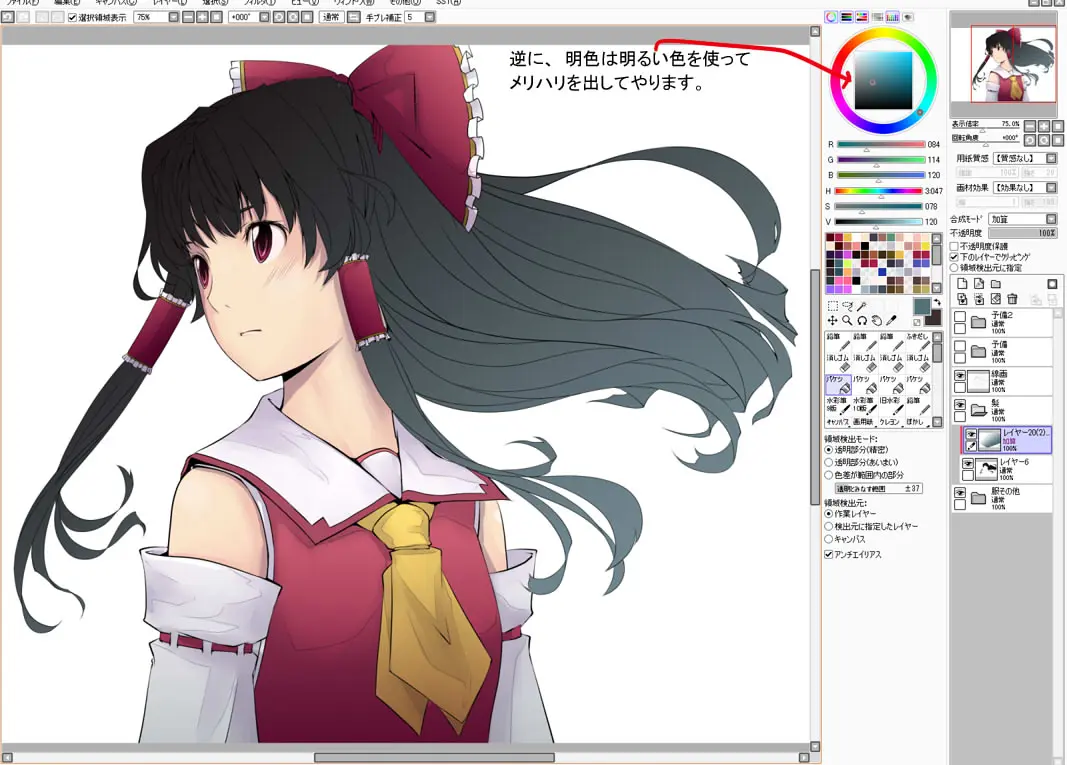Delete the layer with trash icon
The image size is (1067, 765).
coord(1012,299)
